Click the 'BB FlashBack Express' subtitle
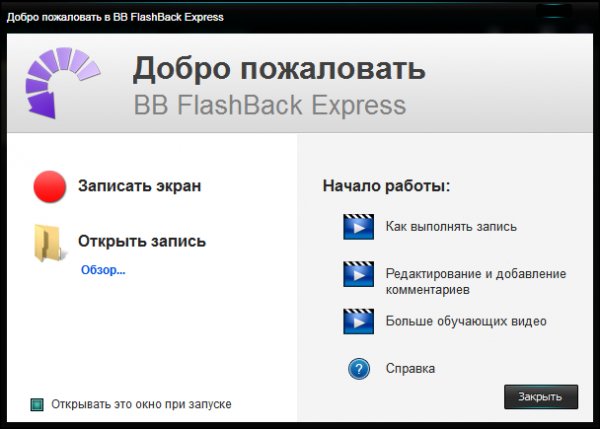Image resolution: width=600 pixels, height=429 pixels. click(270, 105)
